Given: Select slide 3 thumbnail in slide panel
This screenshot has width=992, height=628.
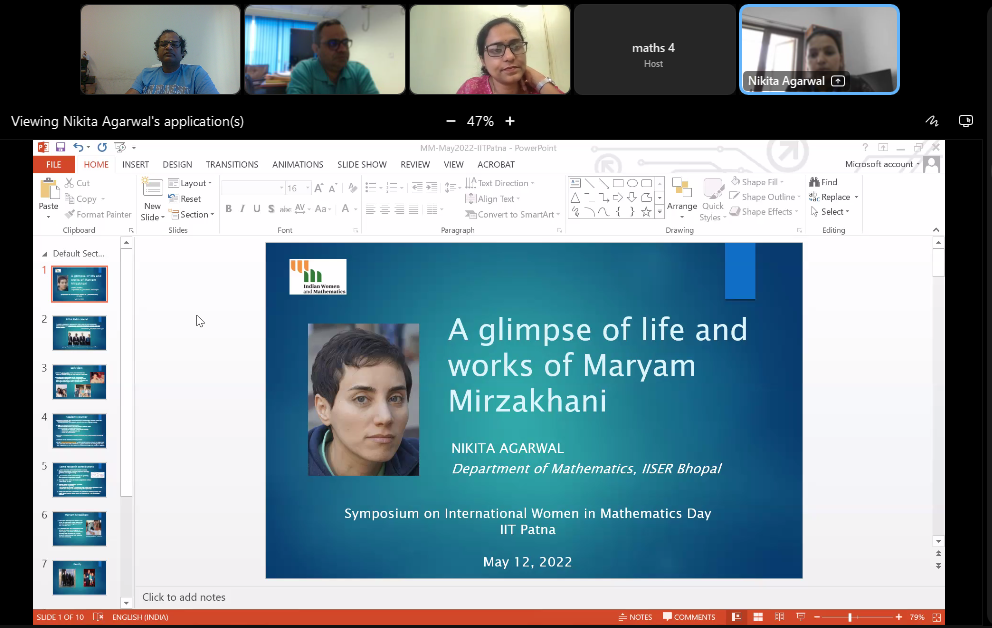Looking at the screenshot, I should coord(79,382).
